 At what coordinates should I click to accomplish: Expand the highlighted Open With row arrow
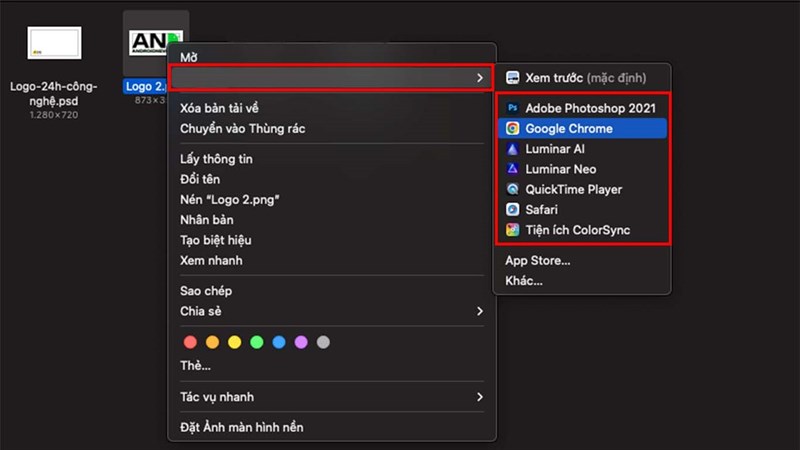[x=480, y=77]
